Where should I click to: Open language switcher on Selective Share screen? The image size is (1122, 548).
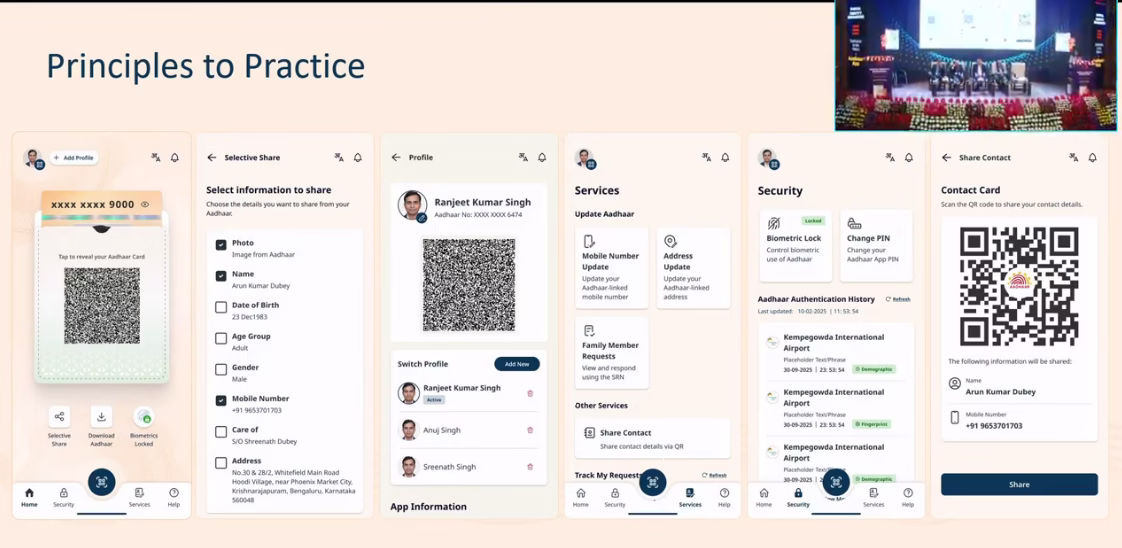(339, 158)
